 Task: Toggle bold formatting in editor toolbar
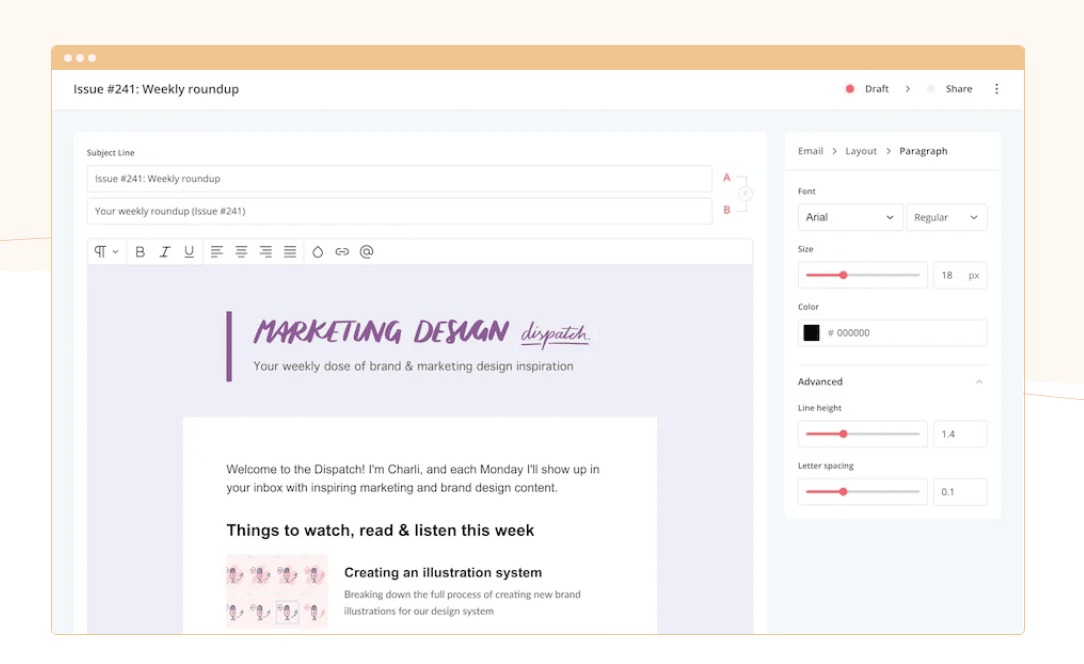pos(140,252)
